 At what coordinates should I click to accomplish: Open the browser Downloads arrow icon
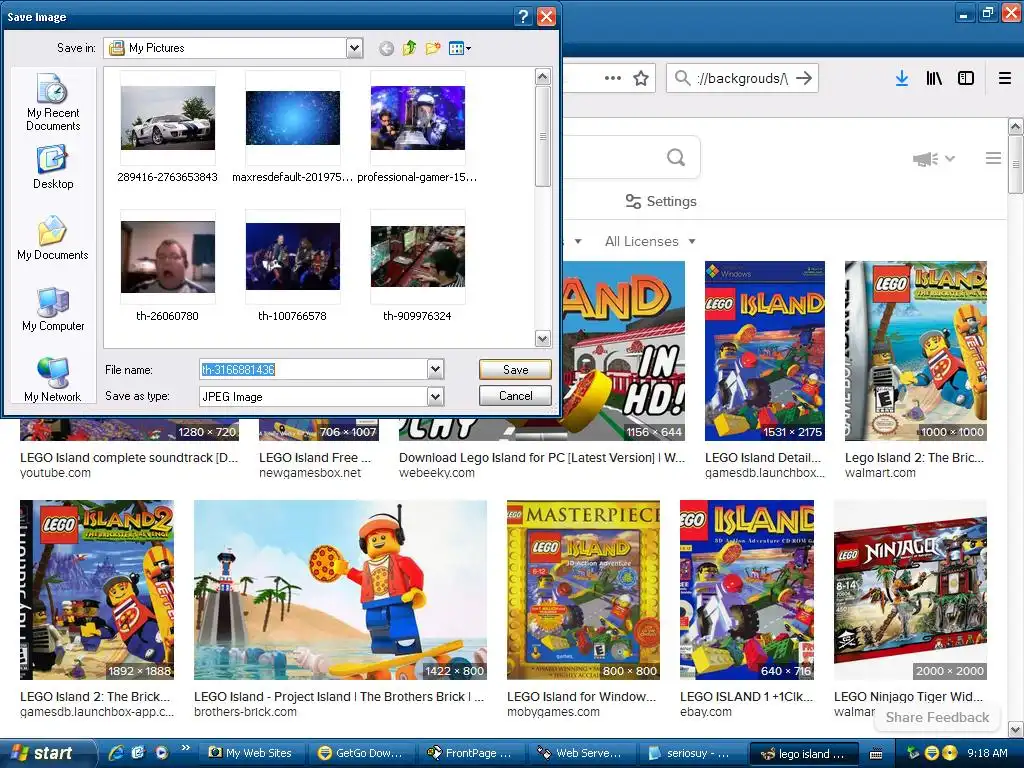[901, 78]
